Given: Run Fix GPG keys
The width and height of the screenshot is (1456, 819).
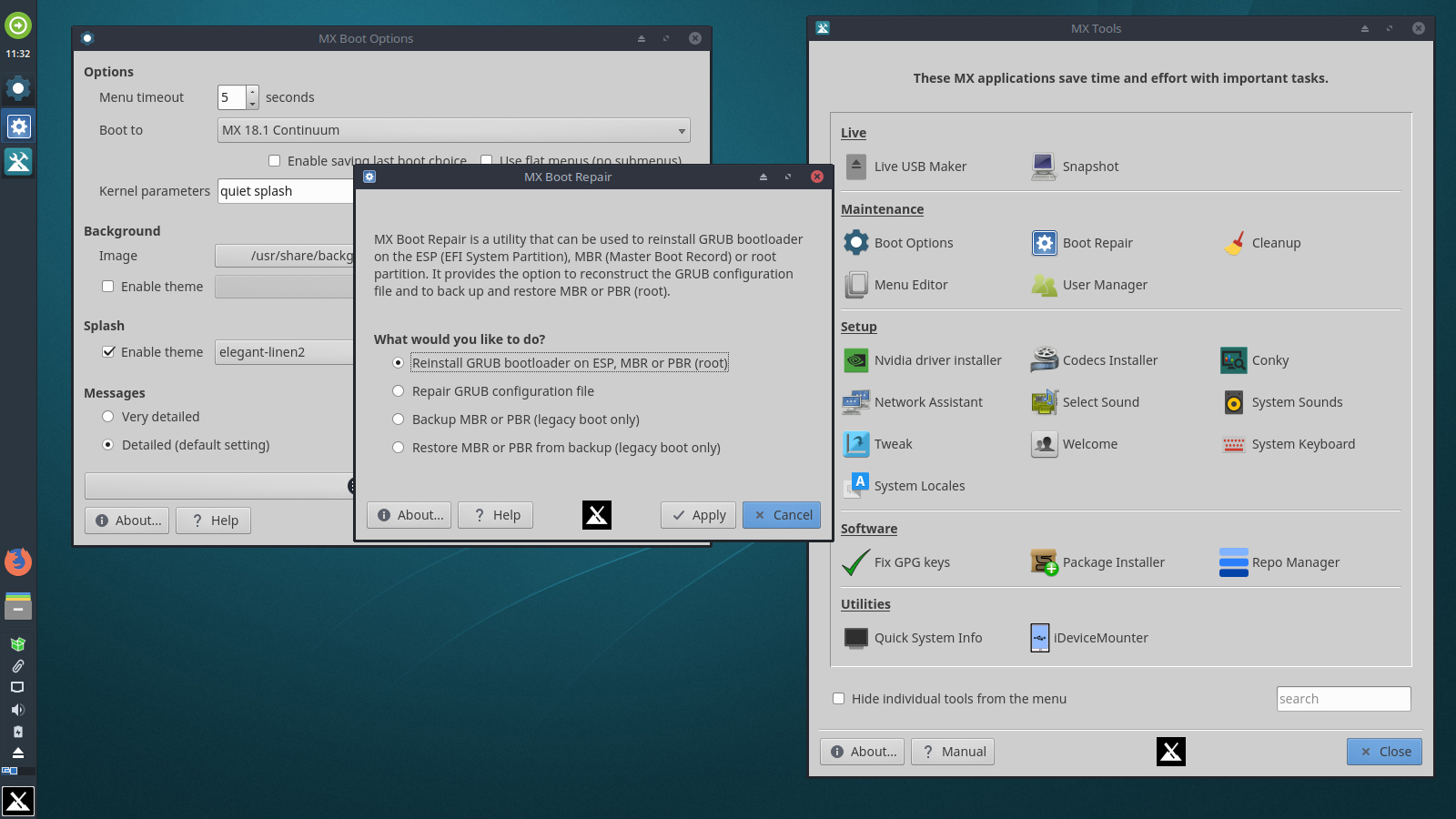Looking at the screenshot, I should point(896,562).
